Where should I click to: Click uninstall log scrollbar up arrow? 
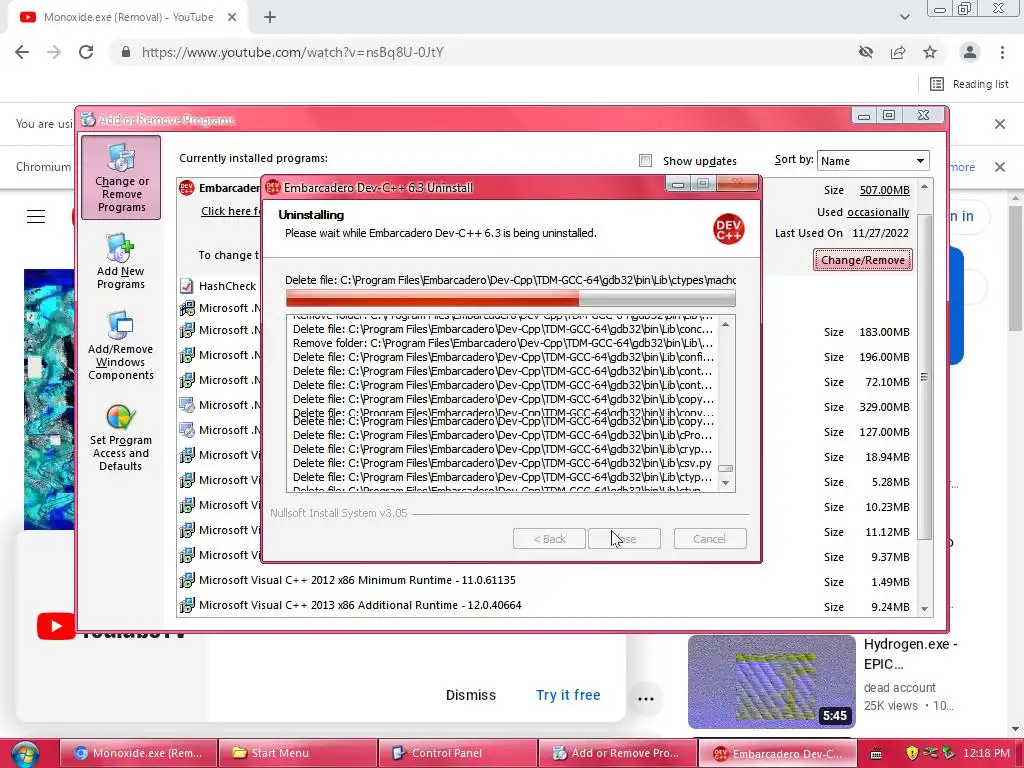[726, 325]
